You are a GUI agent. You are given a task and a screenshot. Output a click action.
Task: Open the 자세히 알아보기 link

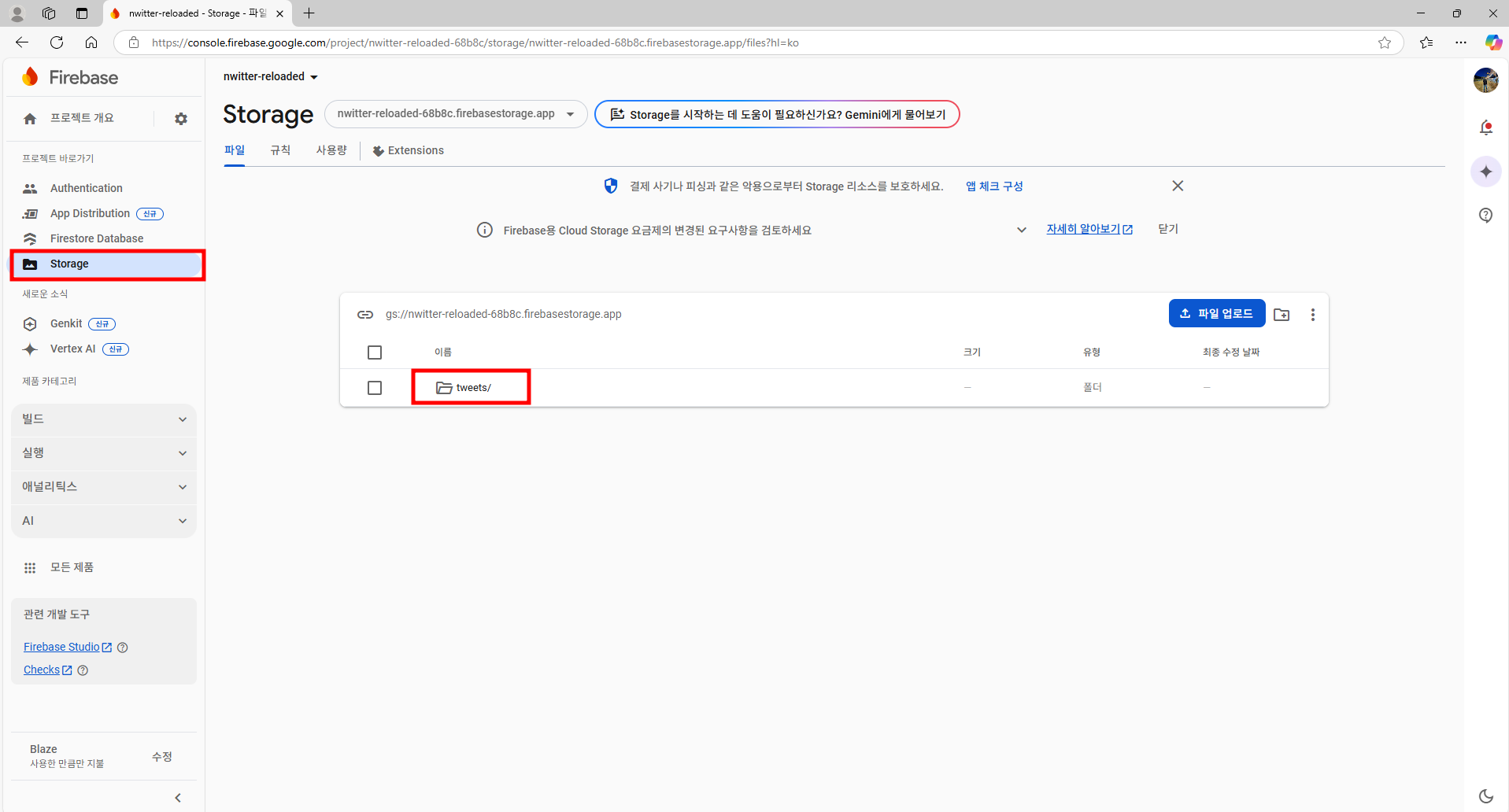1089,229
